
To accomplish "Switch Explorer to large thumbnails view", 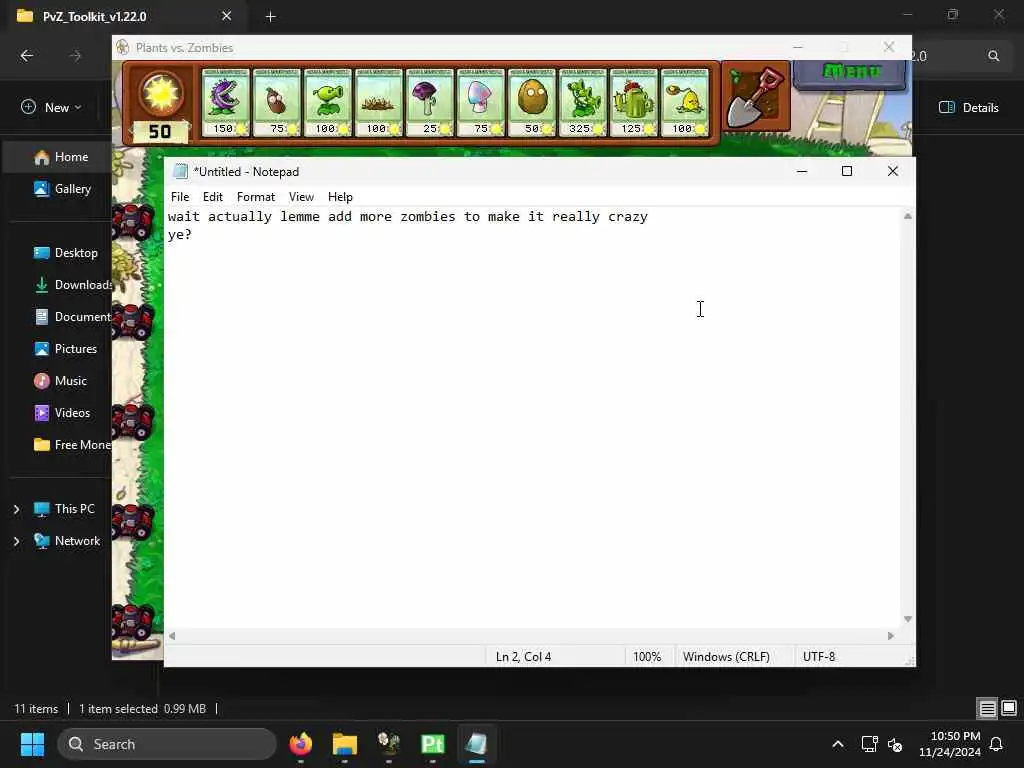I will [1009, 709].
